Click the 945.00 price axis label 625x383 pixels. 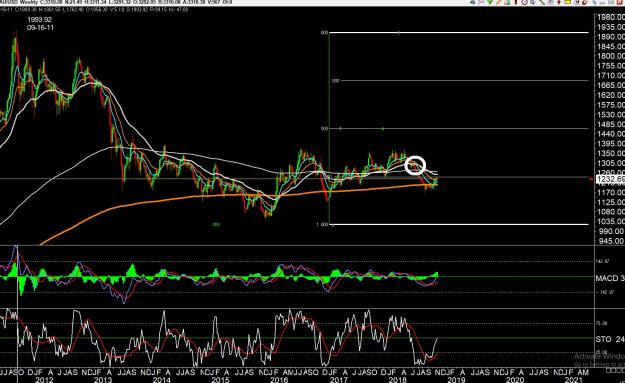[610, 241]
